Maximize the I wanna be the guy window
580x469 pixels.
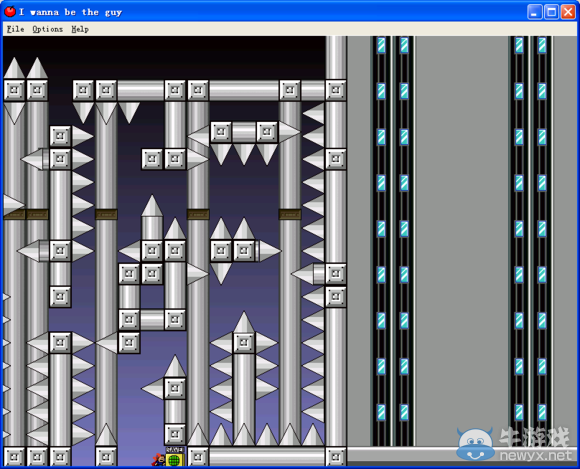pyautogui.click(x=552, y=12)
